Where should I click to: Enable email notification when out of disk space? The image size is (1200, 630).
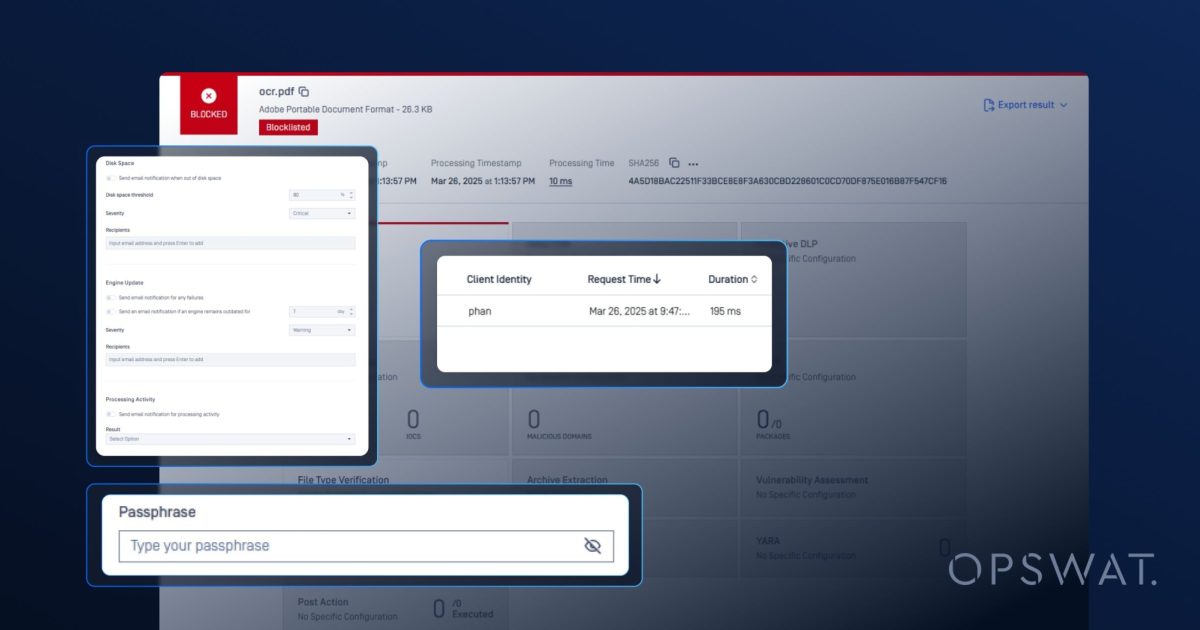point(109,177)
